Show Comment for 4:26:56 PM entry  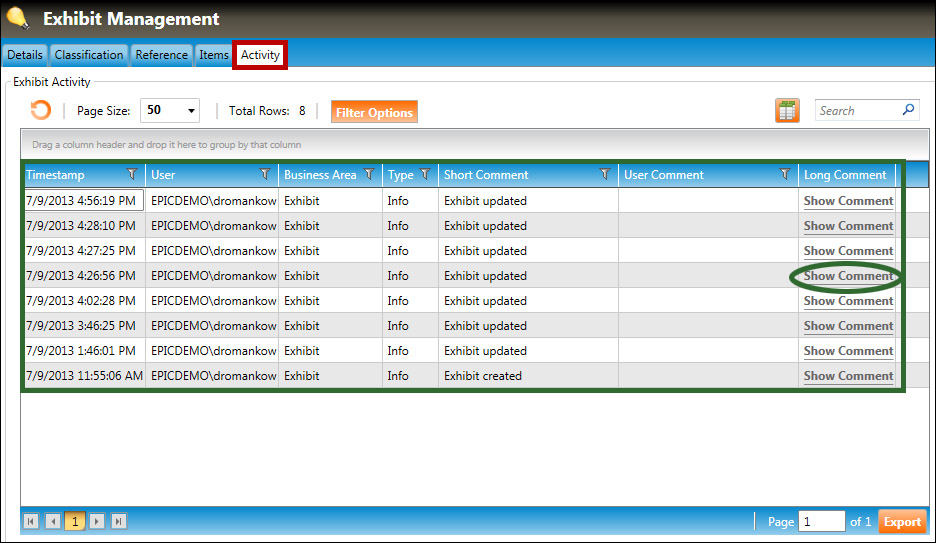coord(848,276)
